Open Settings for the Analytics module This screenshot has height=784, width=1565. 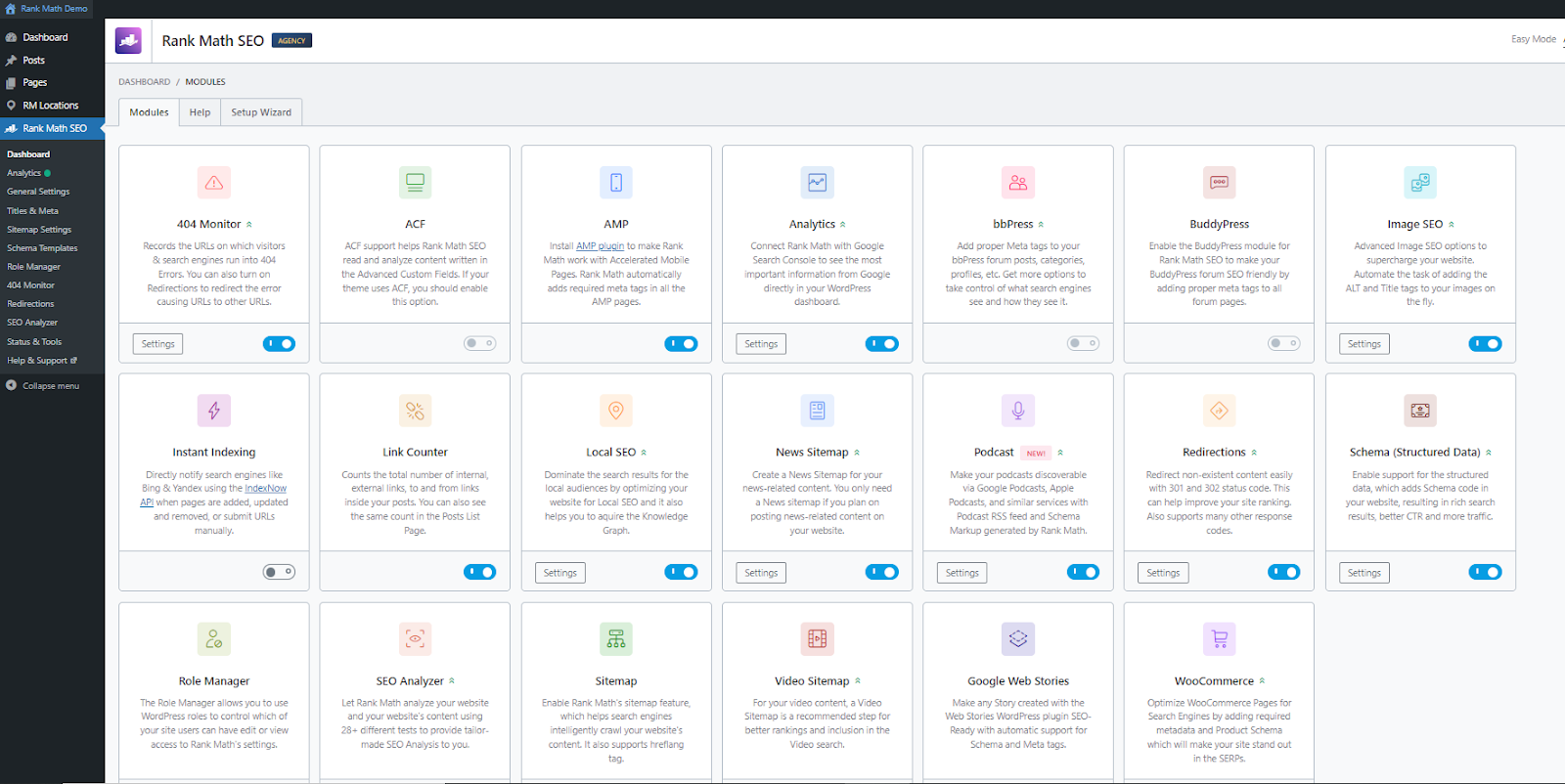(761, 344)
